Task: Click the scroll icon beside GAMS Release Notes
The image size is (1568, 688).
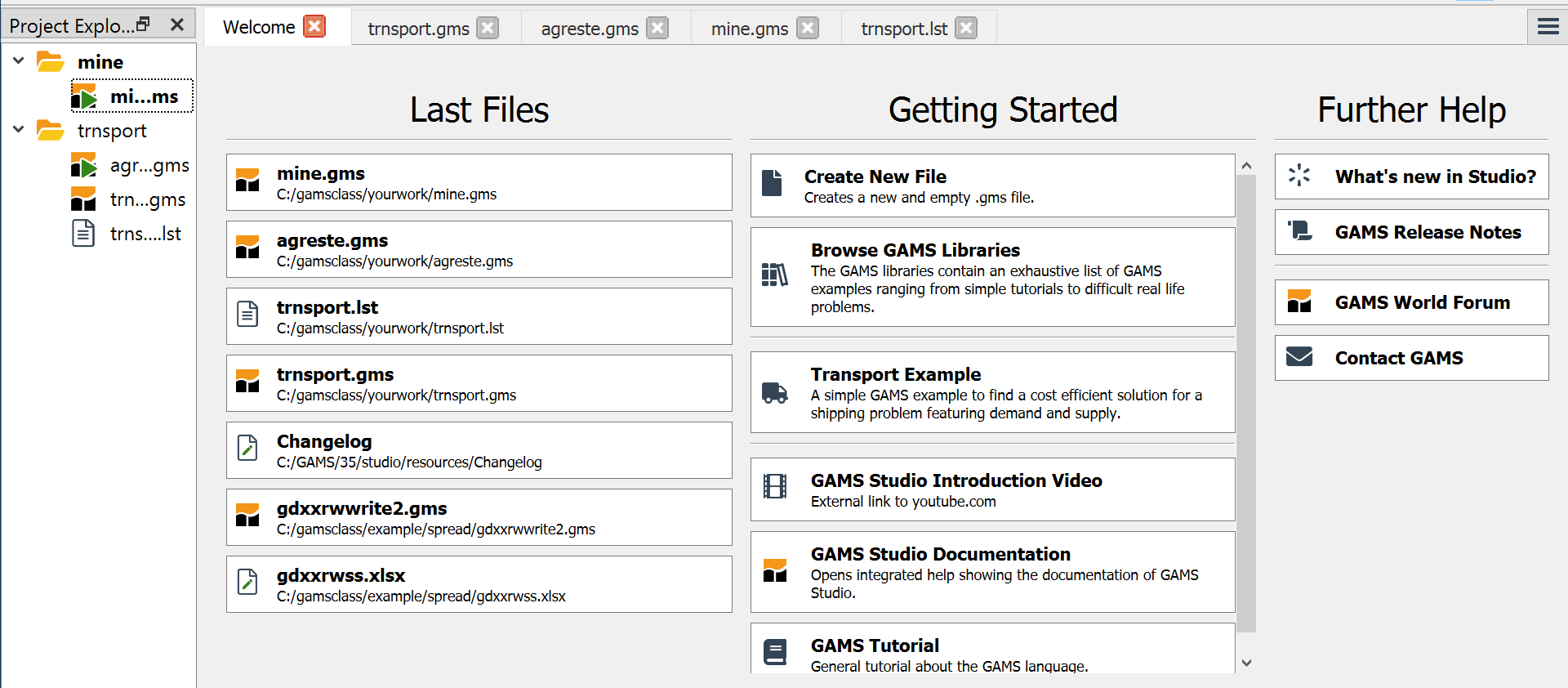Action: pyautogui.click(x=1299, y=231)
